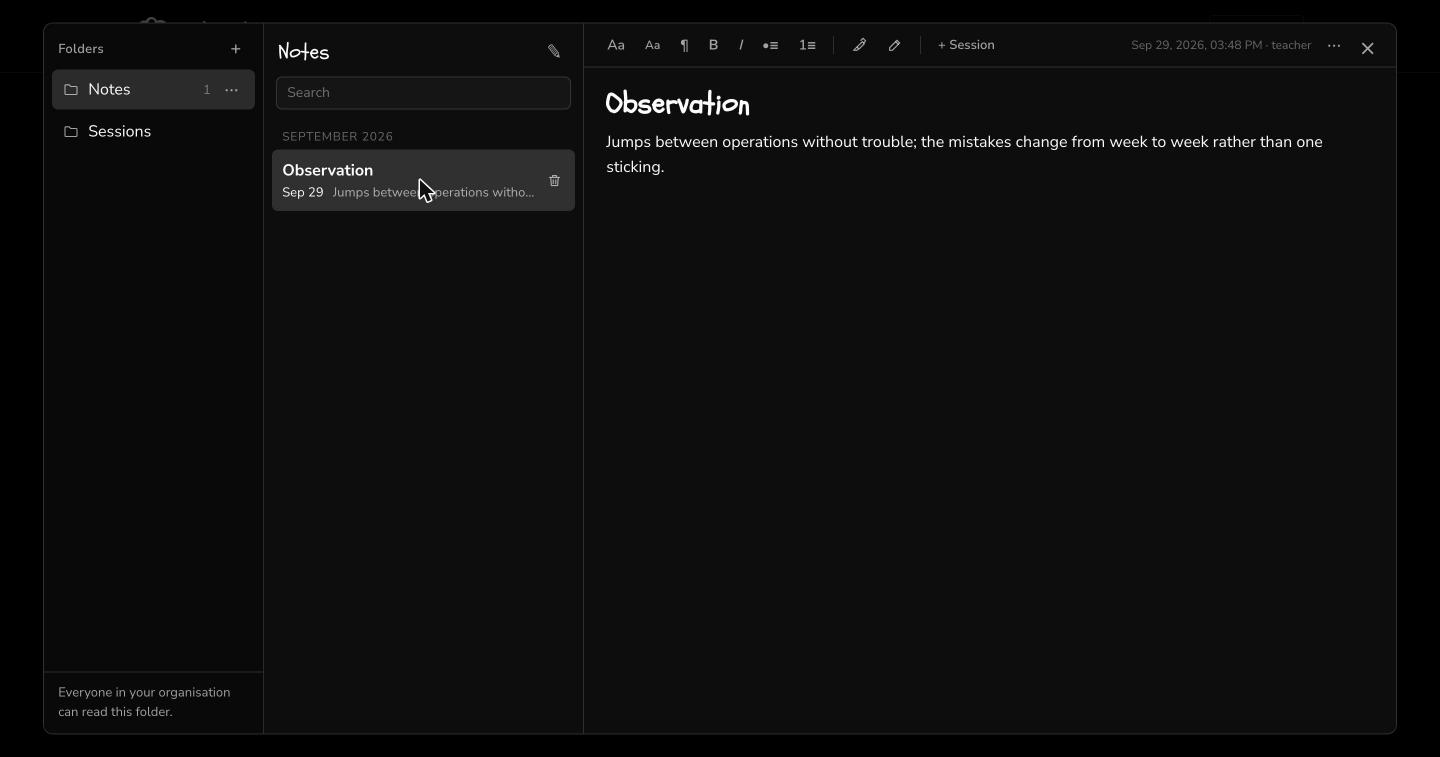Apply large heading text style
Viewport: 1440px width, 757px height.
tap(616, 45)
